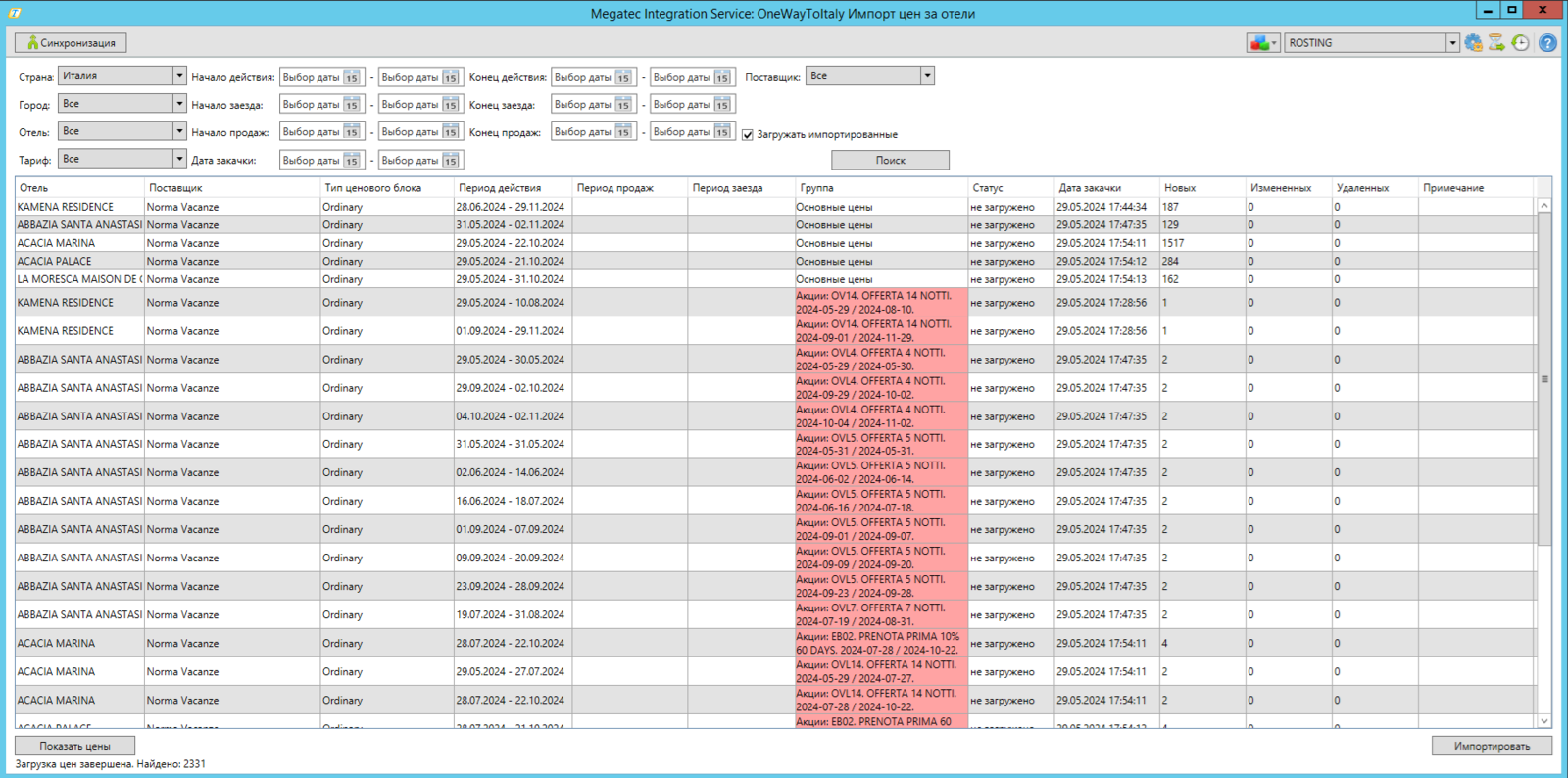The image size is (1568, 778).
Task: Click the first Начало действия date text field
Action: coord(311,77)
